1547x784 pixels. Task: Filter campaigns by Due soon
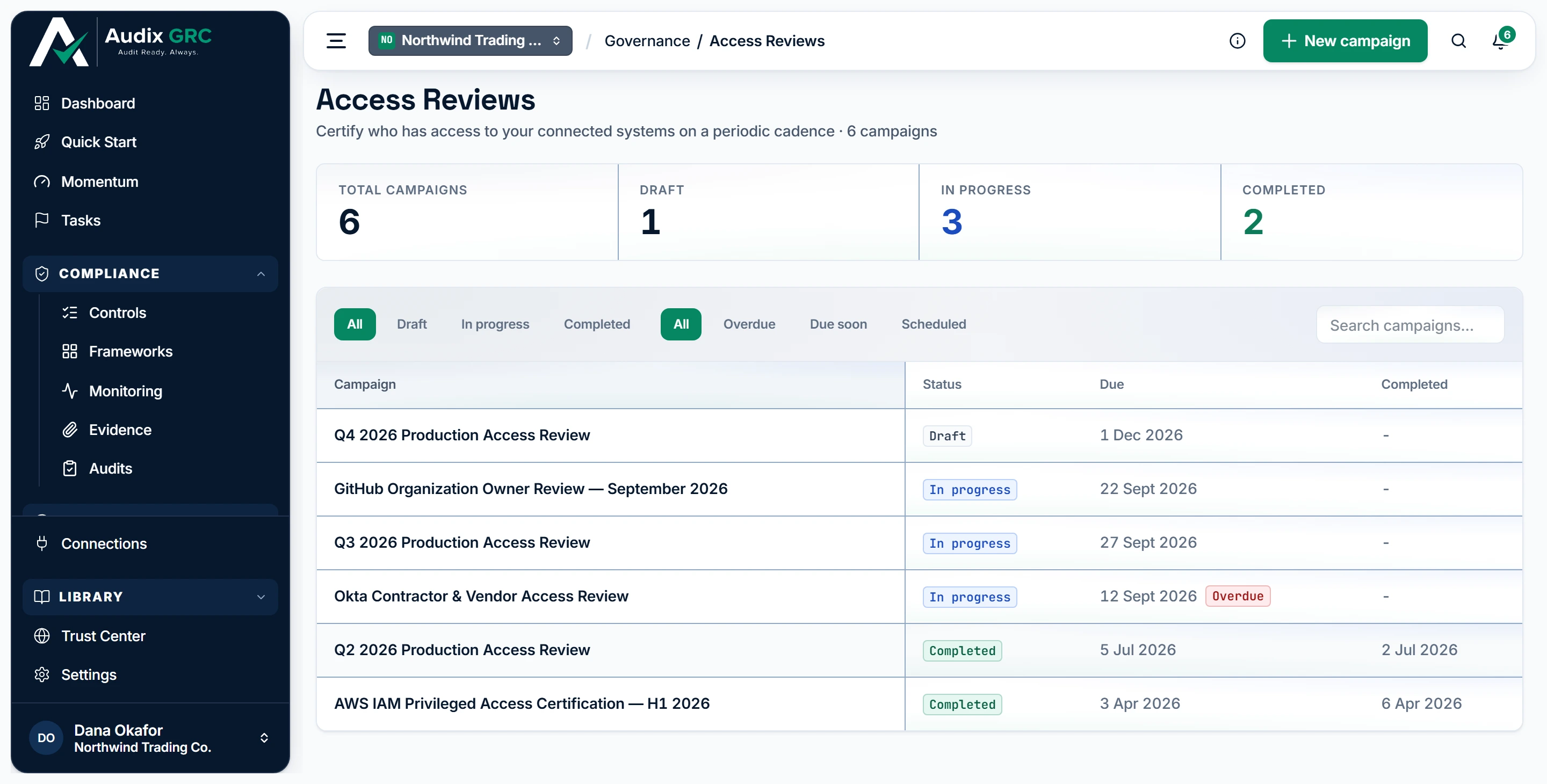pyautogui.click(x=838, y=324)
